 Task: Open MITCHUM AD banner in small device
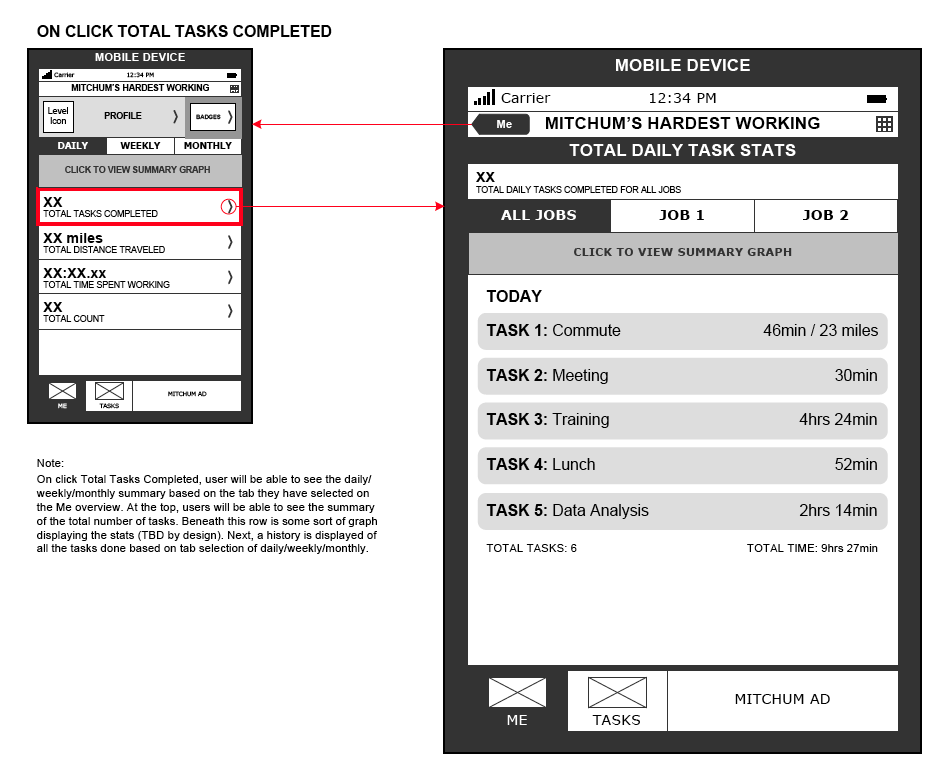click(187, 395)
